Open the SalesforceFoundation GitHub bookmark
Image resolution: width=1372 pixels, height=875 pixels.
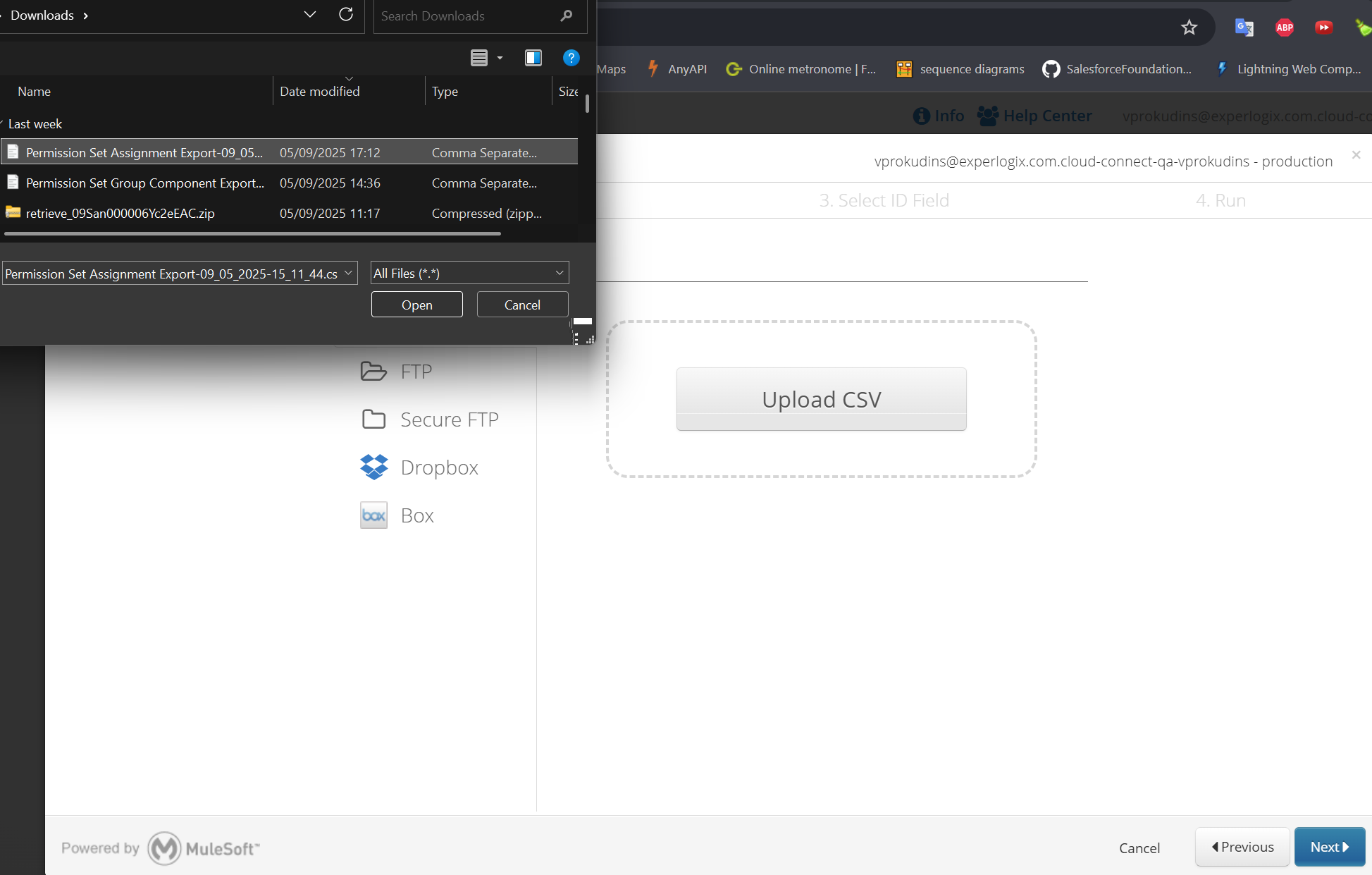1118,69
